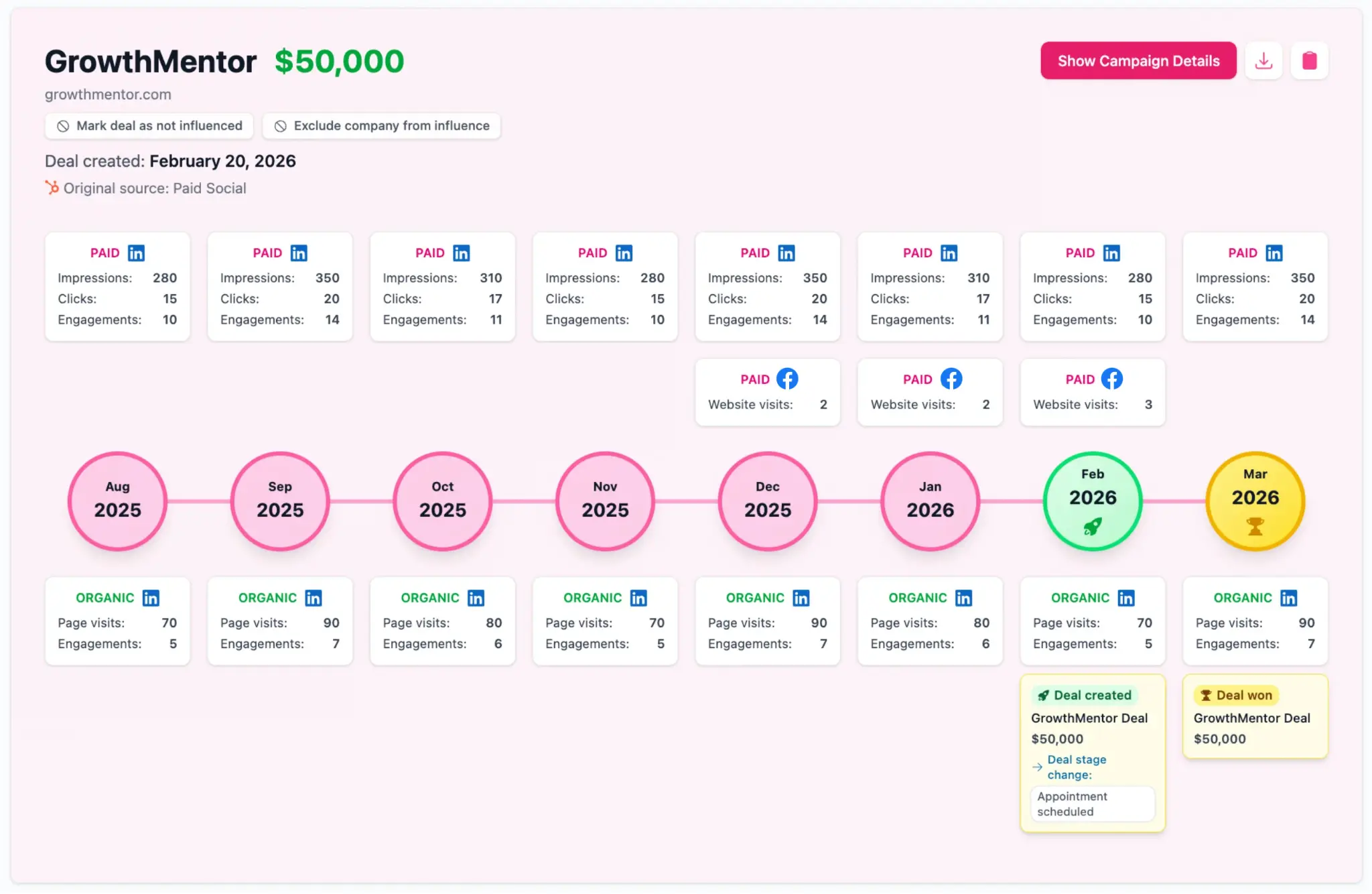Click LinkedIn icon in Feb 2026 paid card
Viewport: 1372px width, 894px height.
pyautogui.click(x=1111, y=253)
